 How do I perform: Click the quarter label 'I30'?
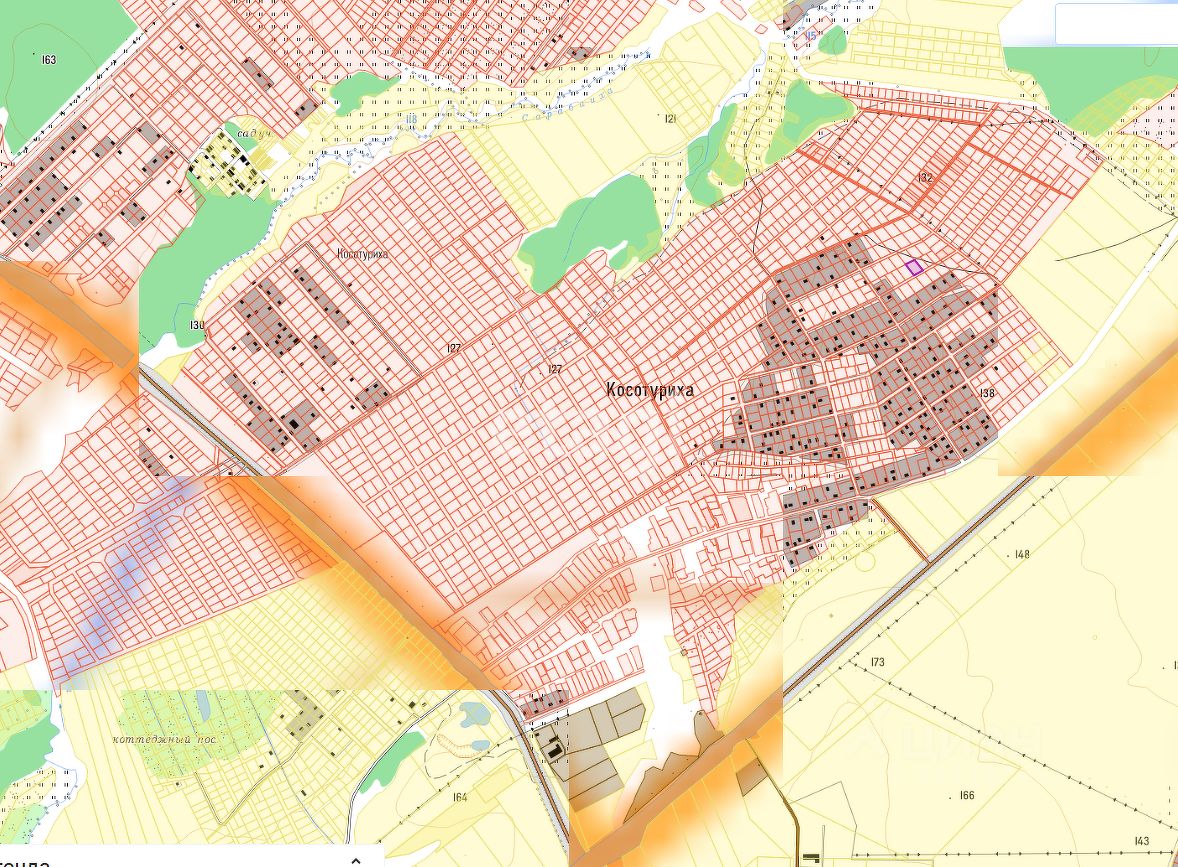pyautogui.click(x=197, y=325)
